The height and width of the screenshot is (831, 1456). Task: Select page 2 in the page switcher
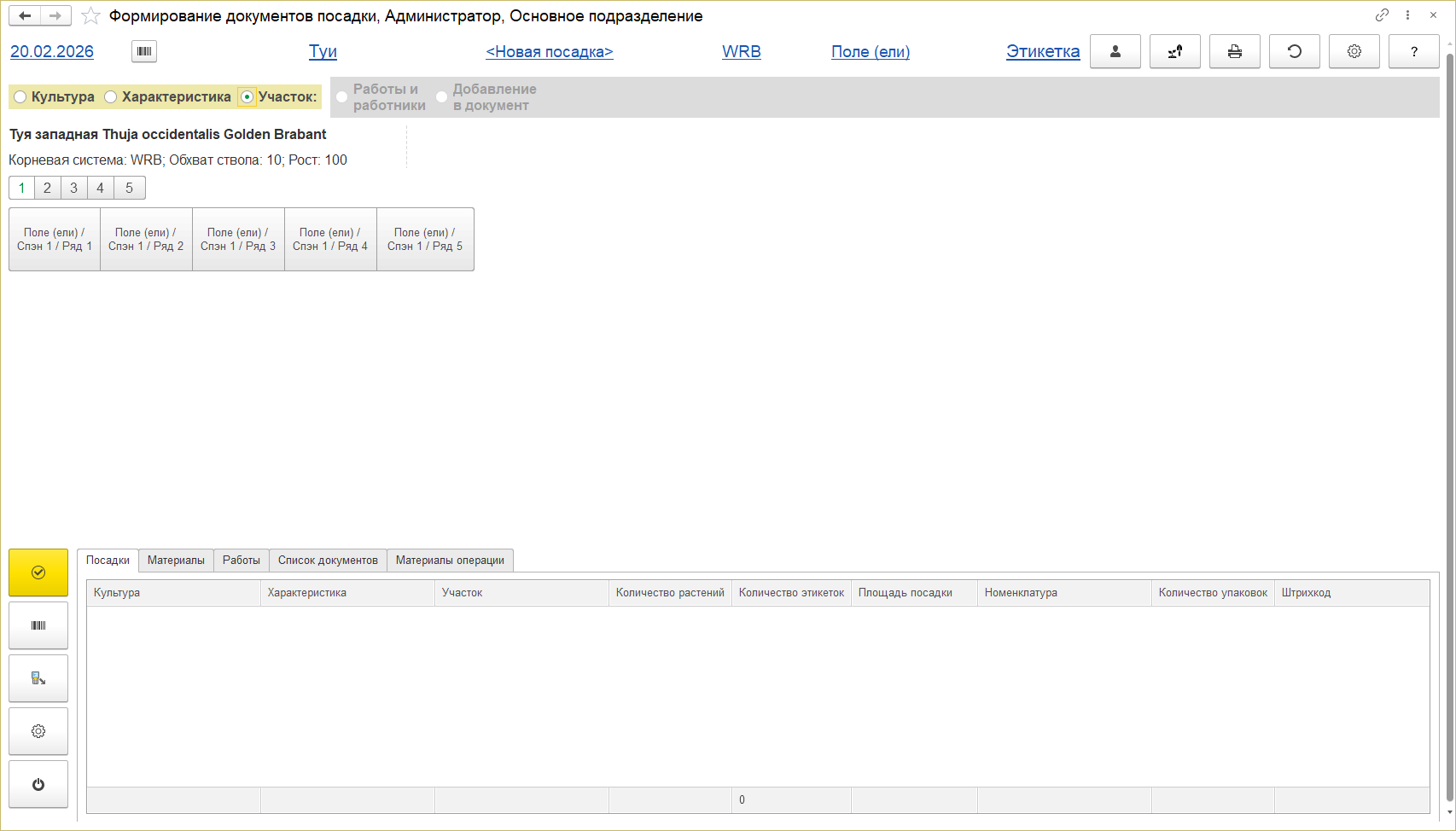tap(48, 188)
